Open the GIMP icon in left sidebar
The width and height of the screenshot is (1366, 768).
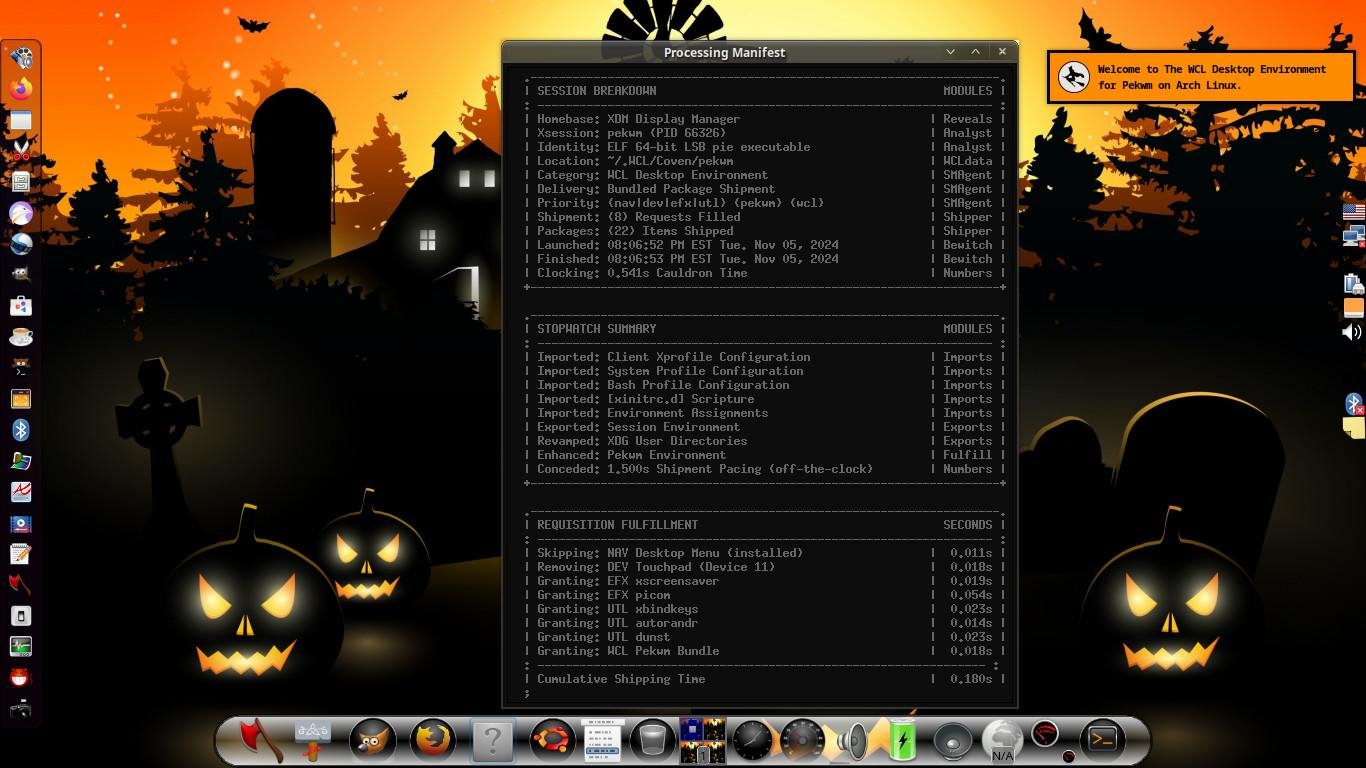click(x=21, y=275)
